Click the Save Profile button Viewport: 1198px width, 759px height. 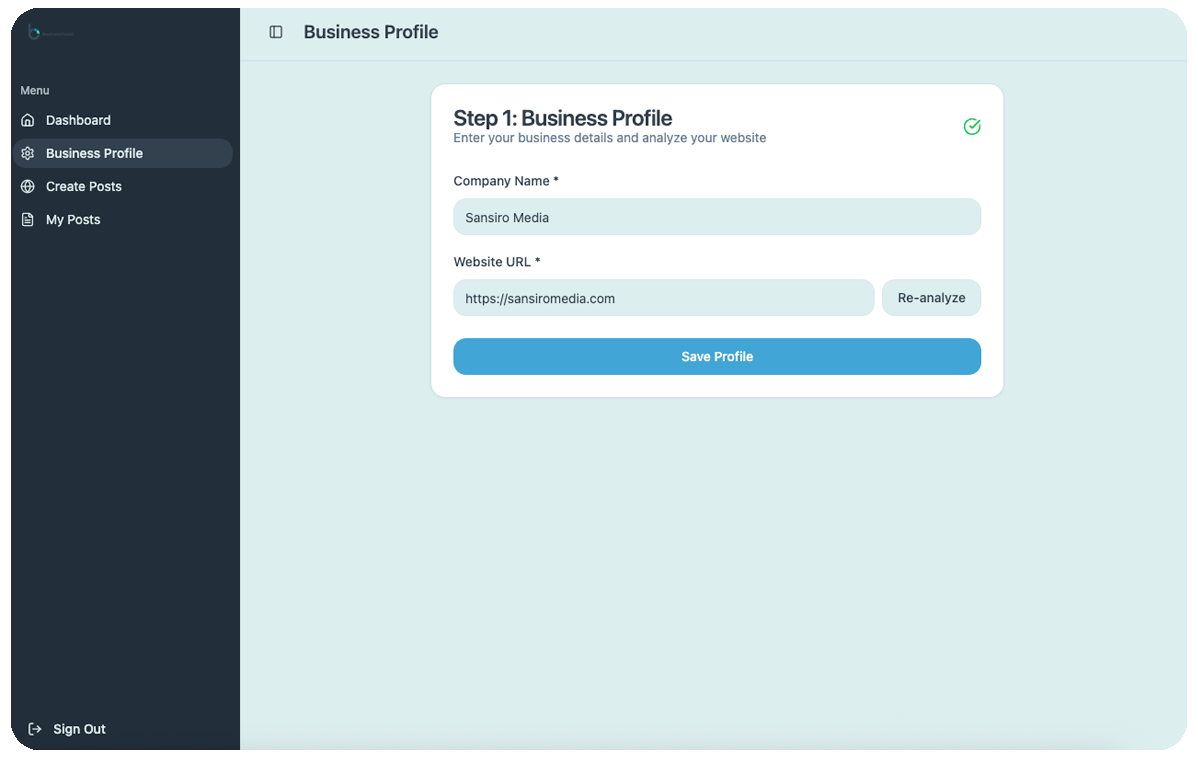716,356
